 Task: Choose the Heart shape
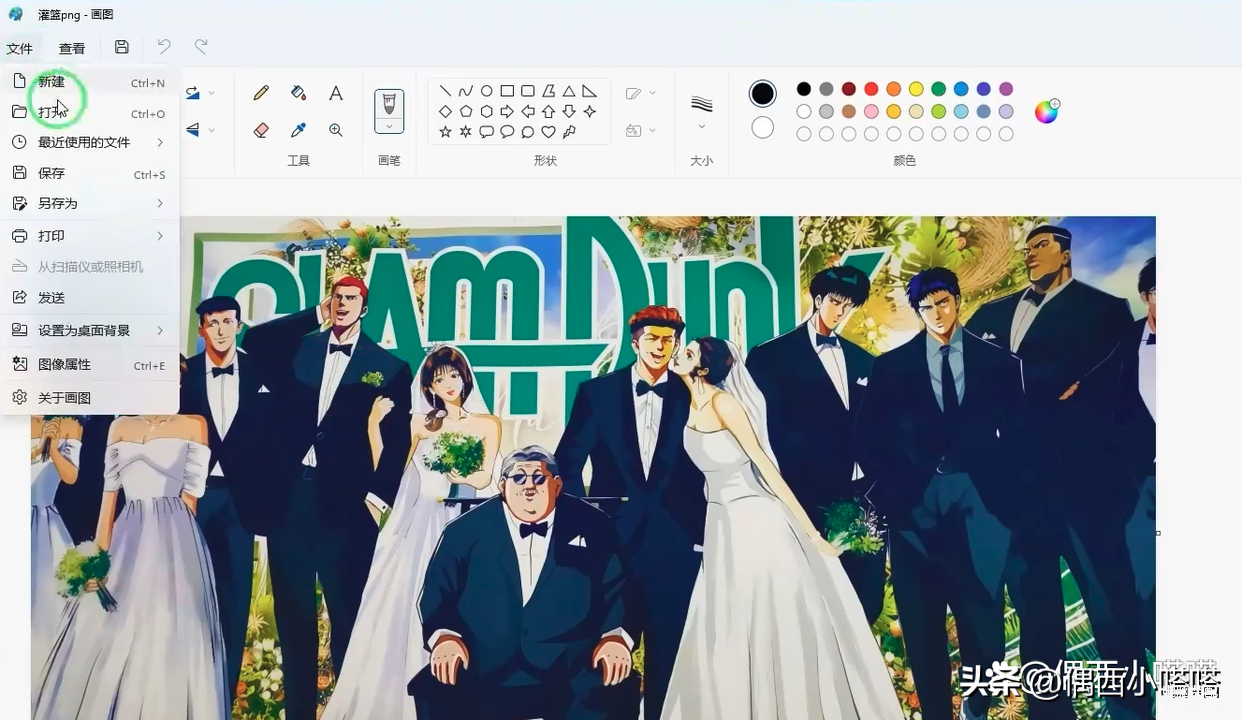(x=548, y=132)
